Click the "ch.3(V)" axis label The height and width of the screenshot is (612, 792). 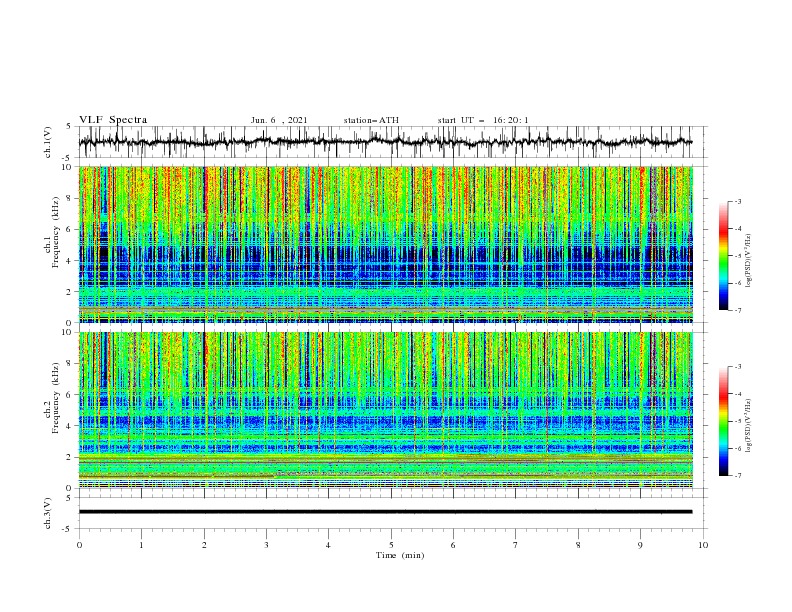tap(48, 513)
